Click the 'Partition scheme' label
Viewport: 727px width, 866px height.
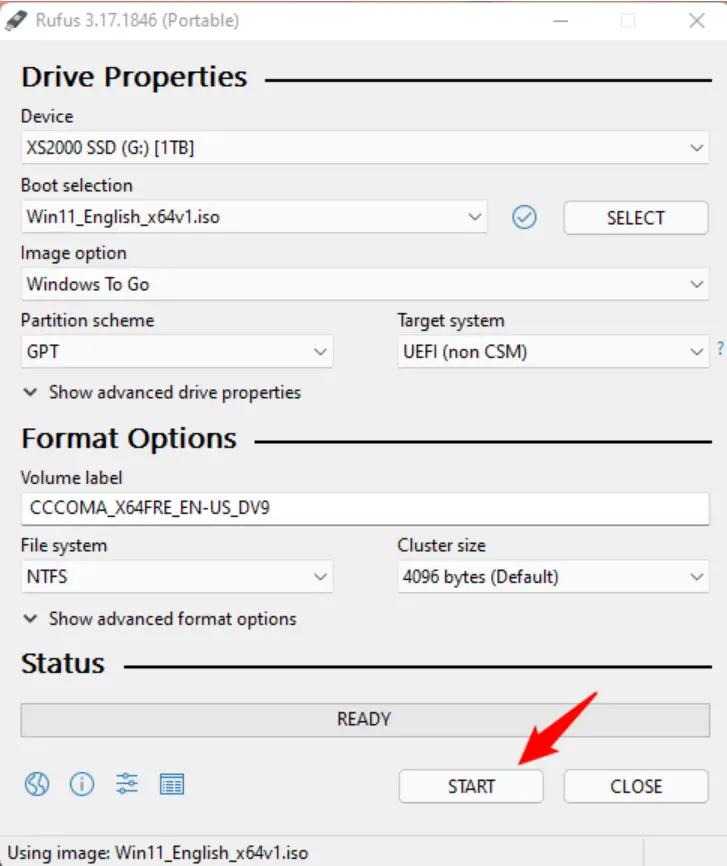coord(87,320)
